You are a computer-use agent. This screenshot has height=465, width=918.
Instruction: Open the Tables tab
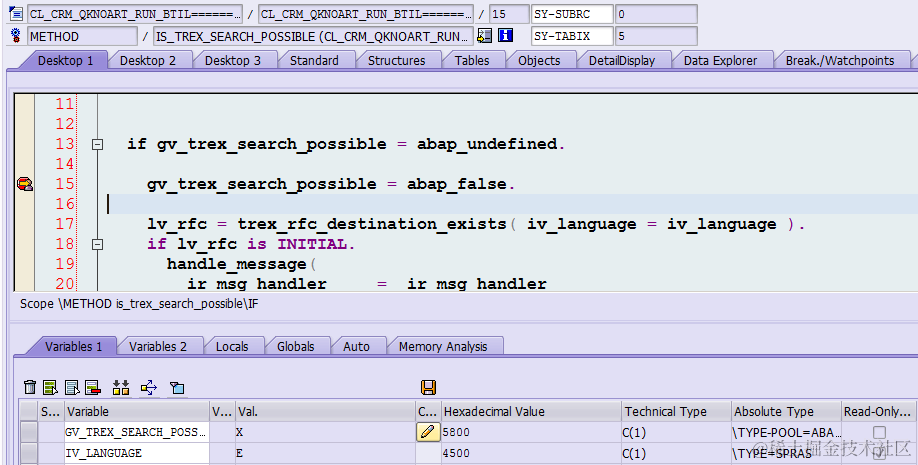[x=472, y=60]
